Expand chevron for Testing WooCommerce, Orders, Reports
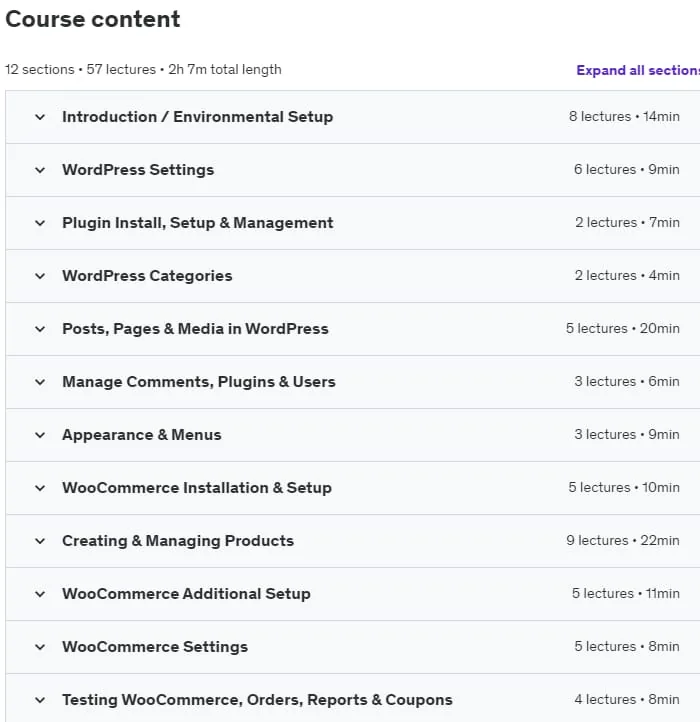Image resolution: width=700 pixels, height=722 pixels. 40,700
